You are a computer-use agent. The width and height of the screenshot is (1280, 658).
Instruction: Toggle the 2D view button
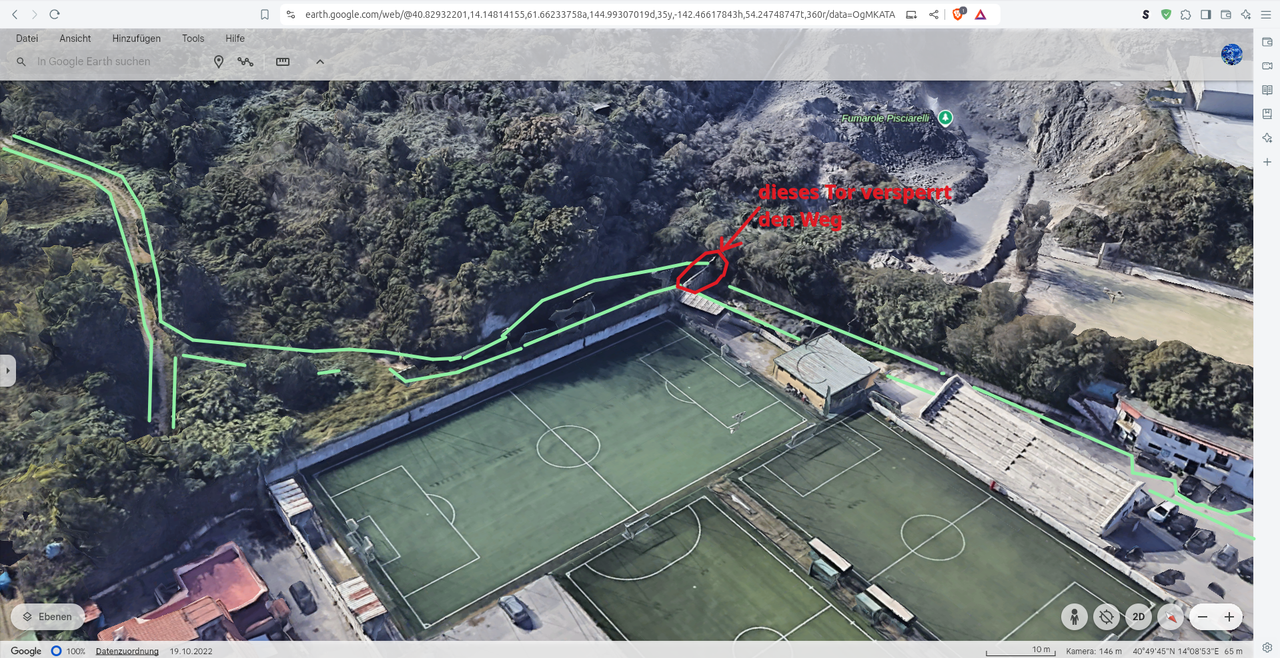(x=1138, y=617)
